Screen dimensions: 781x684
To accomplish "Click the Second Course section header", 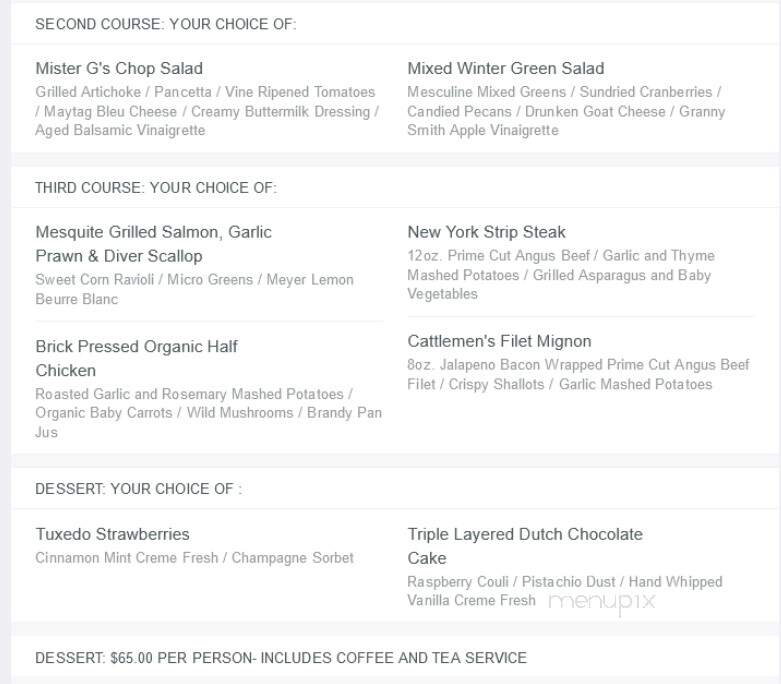I will click(x=165, y=24).
